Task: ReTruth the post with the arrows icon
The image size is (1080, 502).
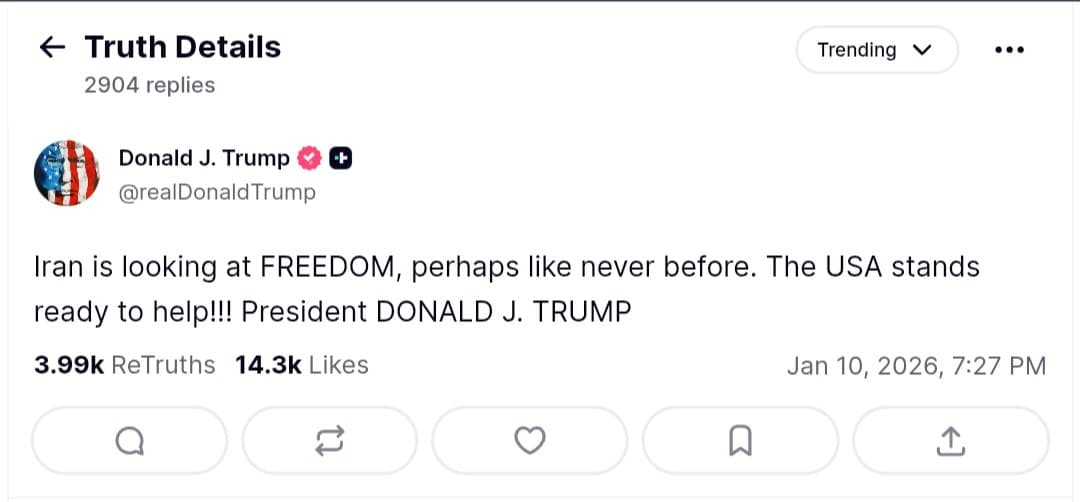Action: click(x=331, y=440)
